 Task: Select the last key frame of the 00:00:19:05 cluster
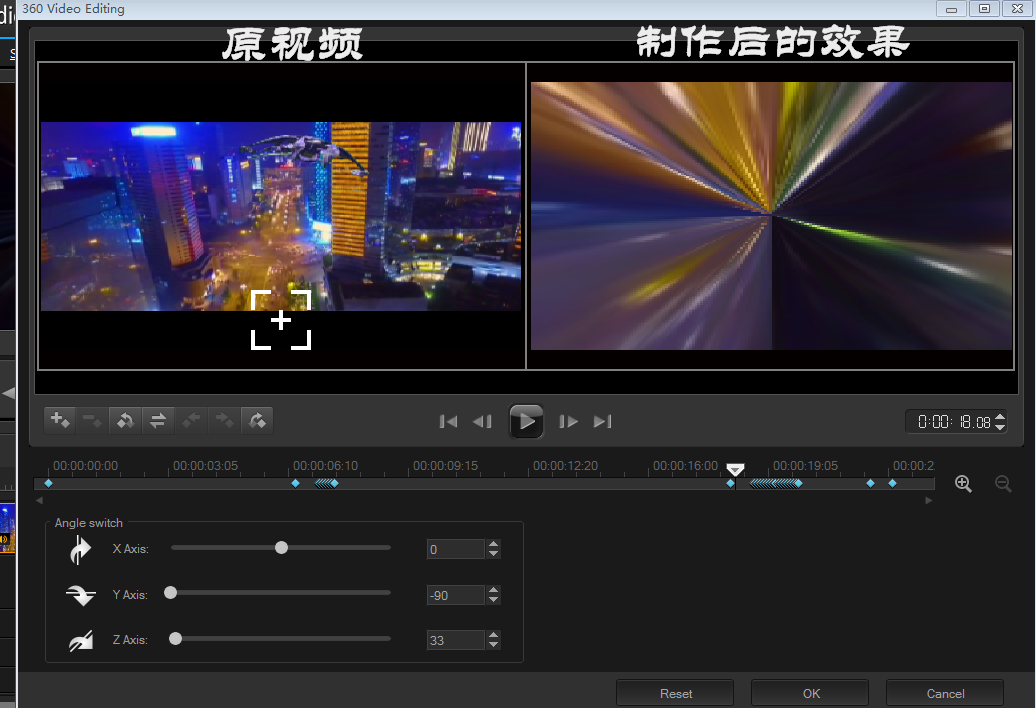click(x=798, y=483)
